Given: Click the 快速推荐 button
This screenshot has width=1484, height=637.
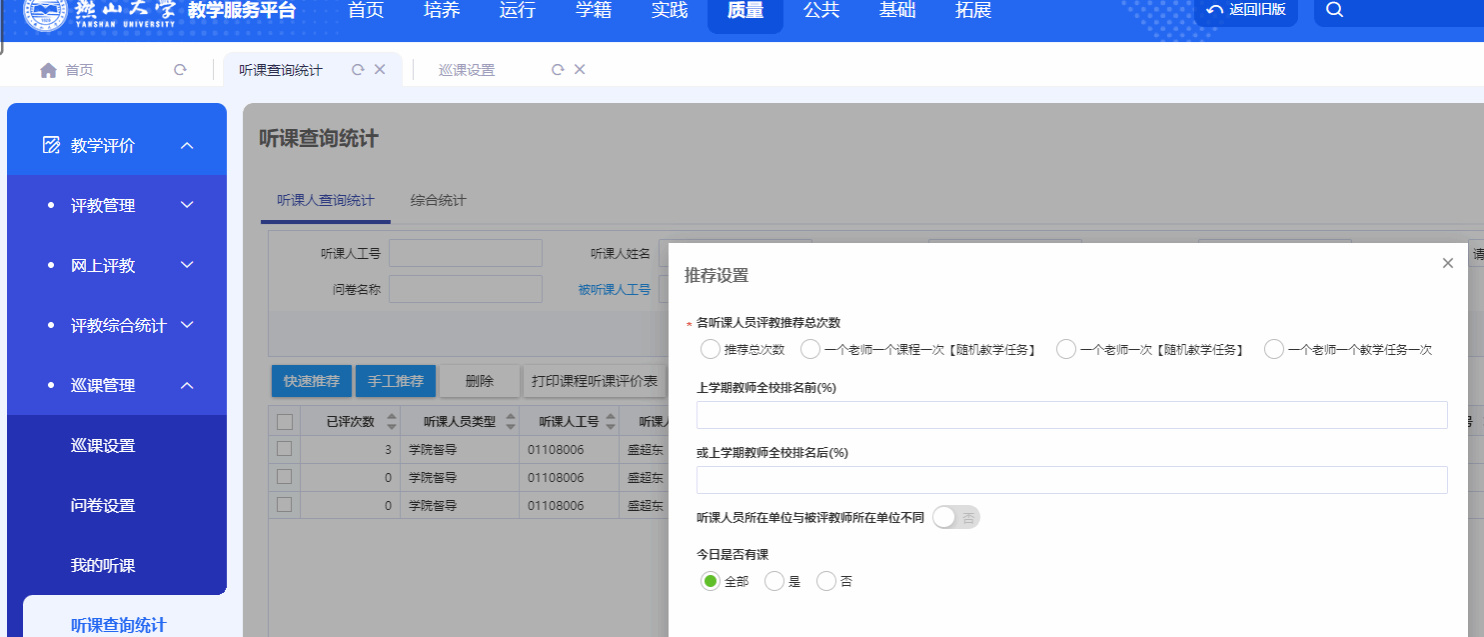Looking at the screenshot, I should point(311,381).
